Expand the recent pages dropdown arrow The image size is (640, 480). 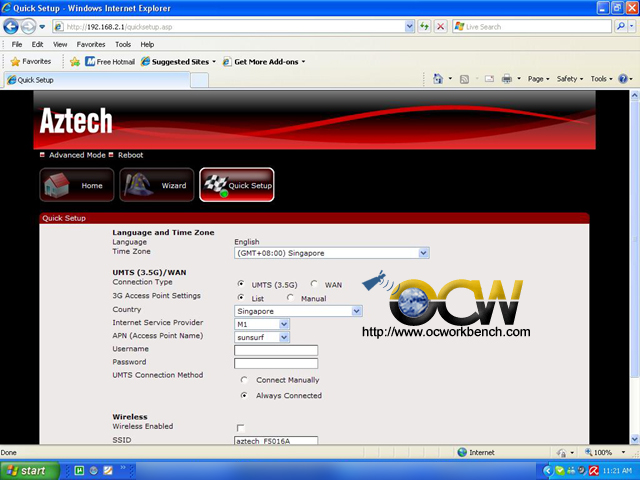coord(42,27)
